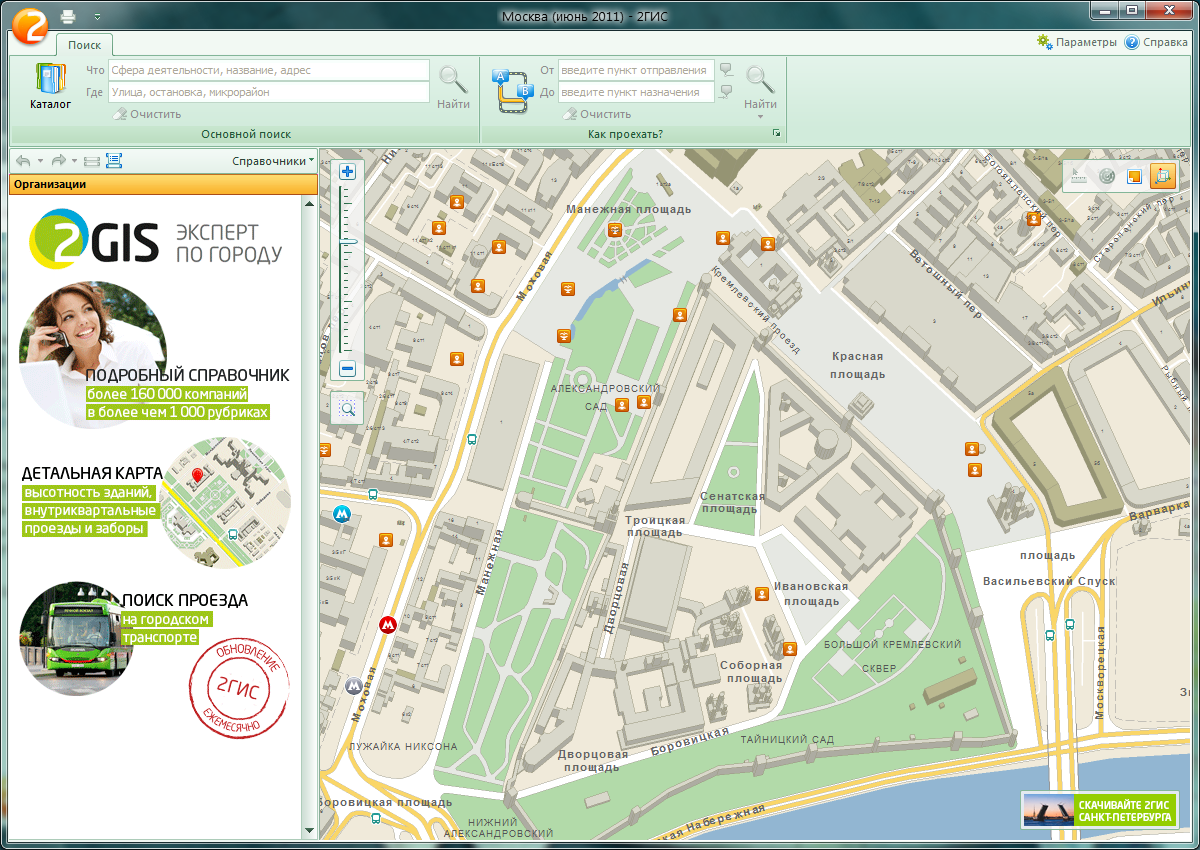Image resolution: width=1200 pixels, height=850 pixels.
Task: Click Очистить in Как проехать group
Action: click(x=597, y=114)
